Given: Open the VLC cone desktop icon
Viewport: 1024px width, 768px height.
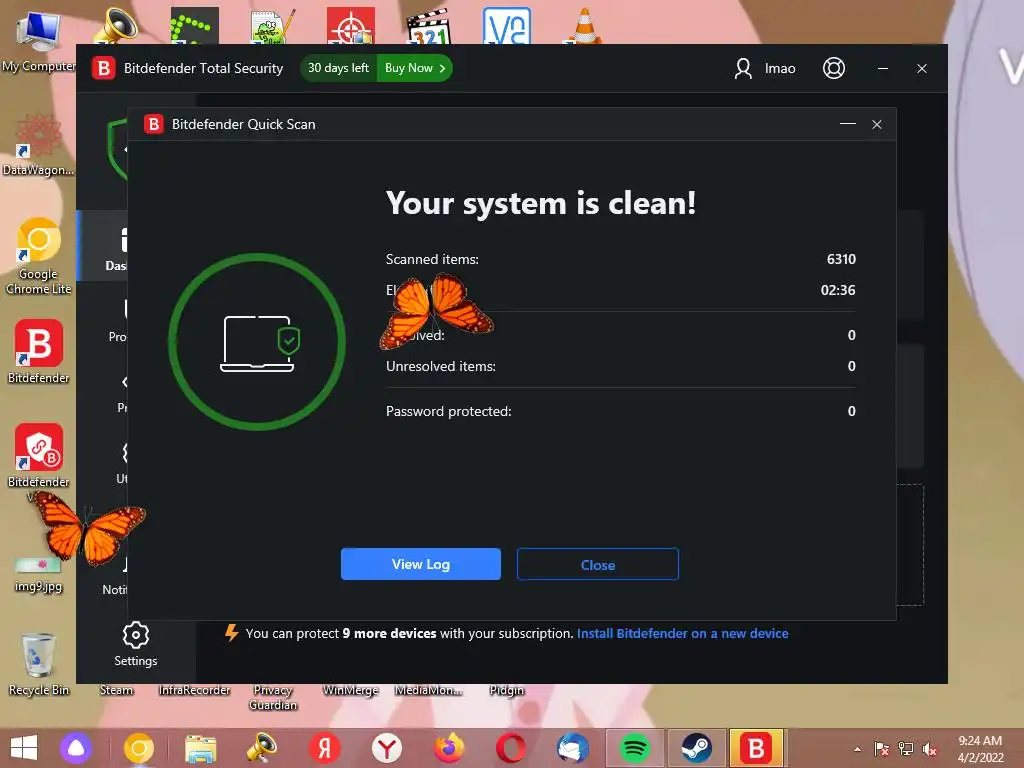Looking at the screenshot, I should 584,26.
